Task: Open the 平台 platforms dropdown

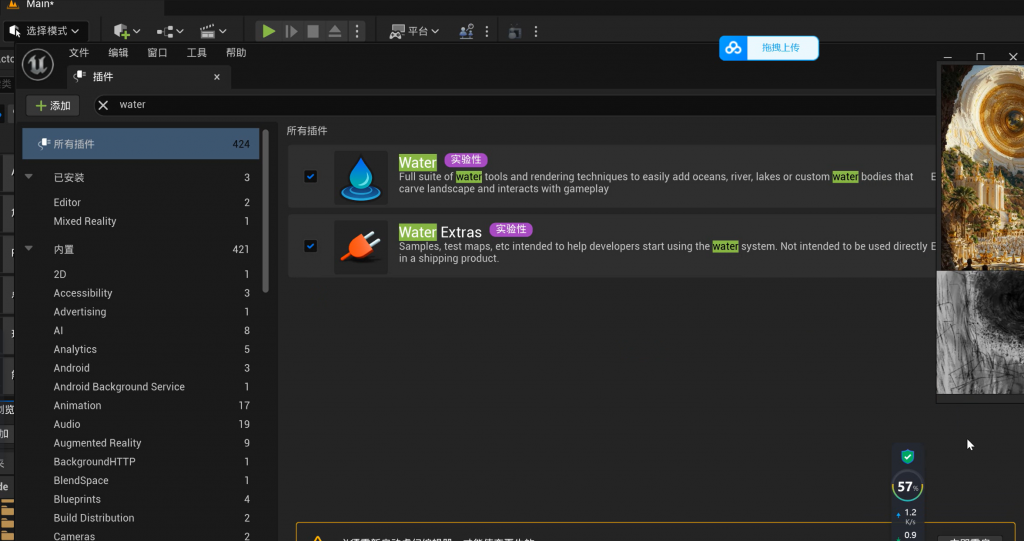Action: tap(414, 31)
